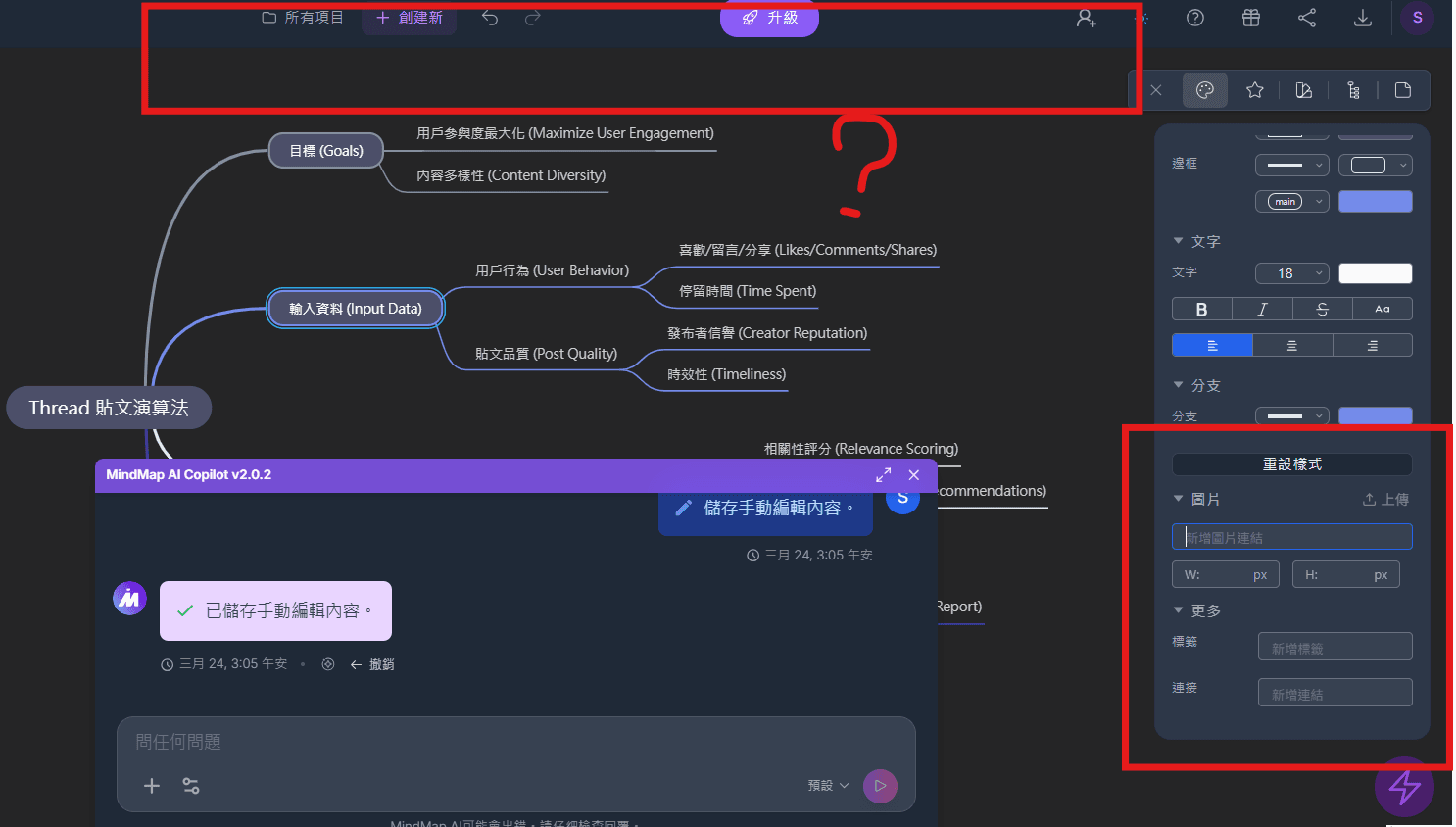Click the 新增圖片連結 image link field
Screen dimensions: 1456x827
pyautogui.click(x=1291, y=536)
